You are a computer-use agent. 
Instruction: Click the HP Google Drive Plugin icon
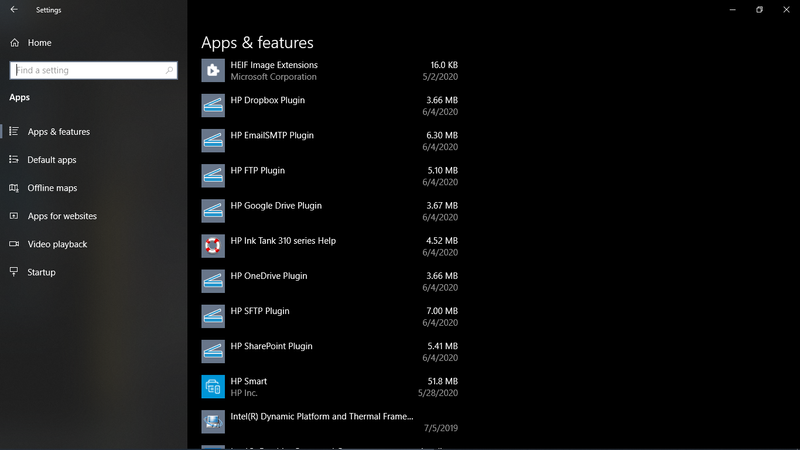213,211
